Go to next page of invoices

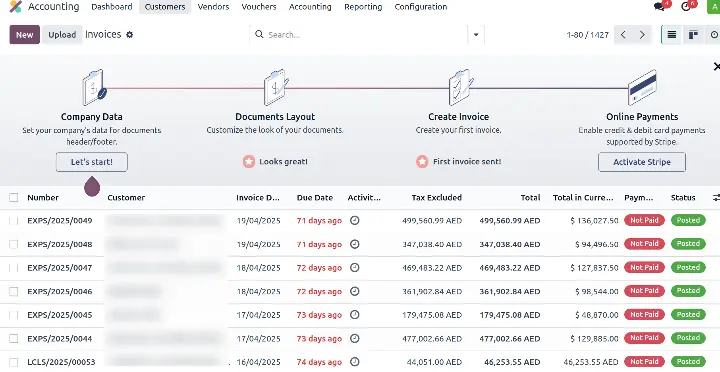click(x=642, y=34)
